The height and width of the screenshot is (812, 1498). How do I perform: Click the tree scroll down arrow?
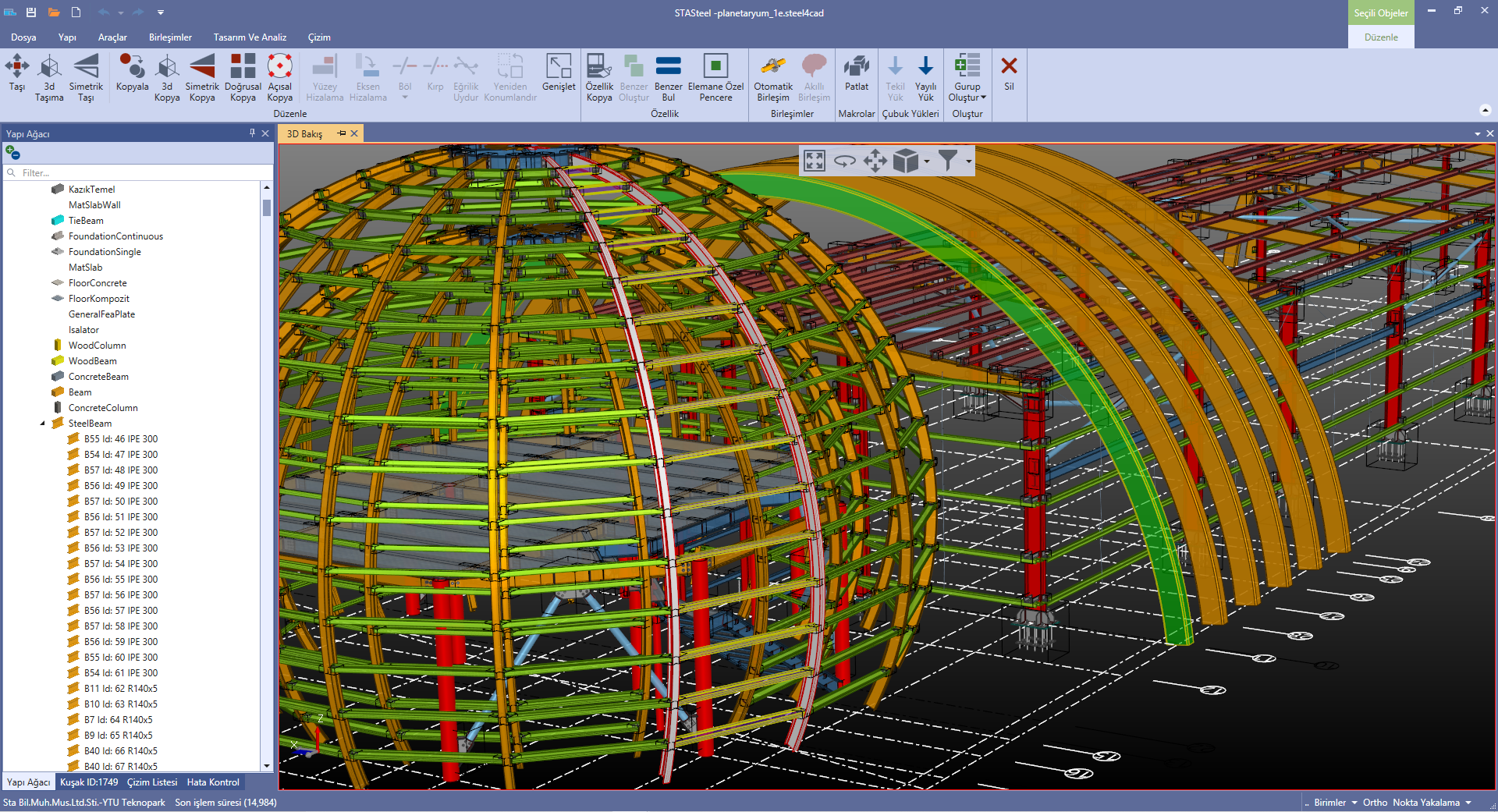coord(267,766)
